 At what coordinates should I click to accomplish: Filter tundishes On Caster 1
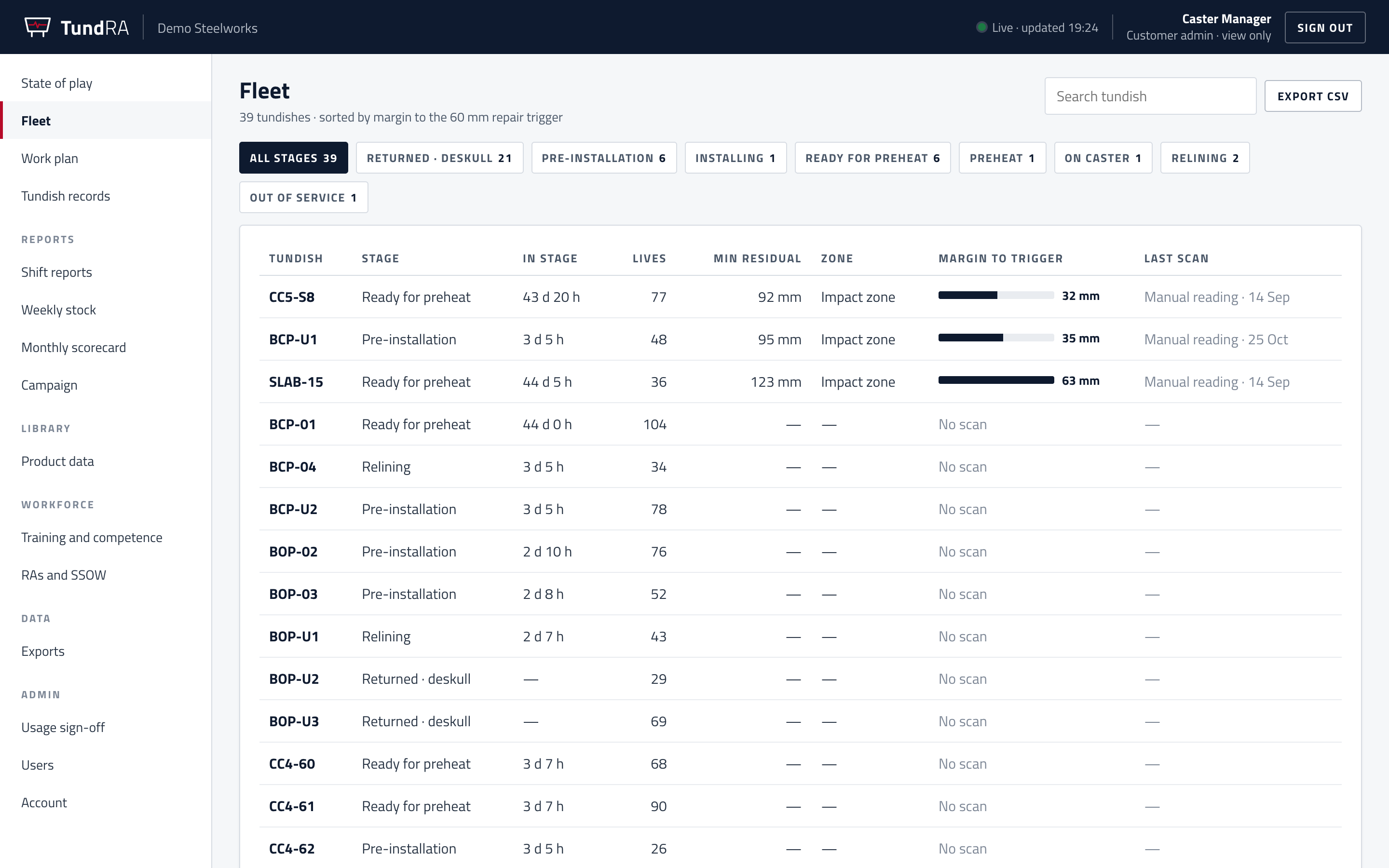(x=1103, y=158)
